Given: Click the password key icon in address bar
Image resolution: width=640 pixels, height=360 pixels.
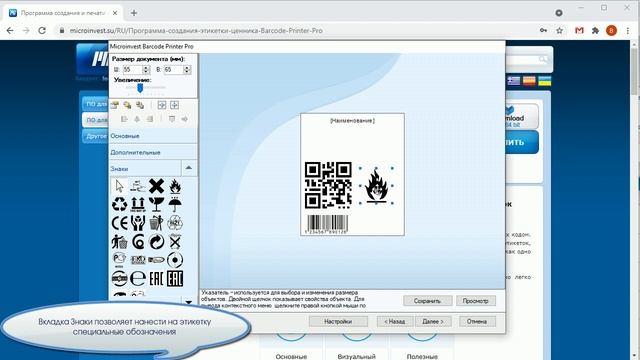Looking at the screenshot, I should coord(543,31).
